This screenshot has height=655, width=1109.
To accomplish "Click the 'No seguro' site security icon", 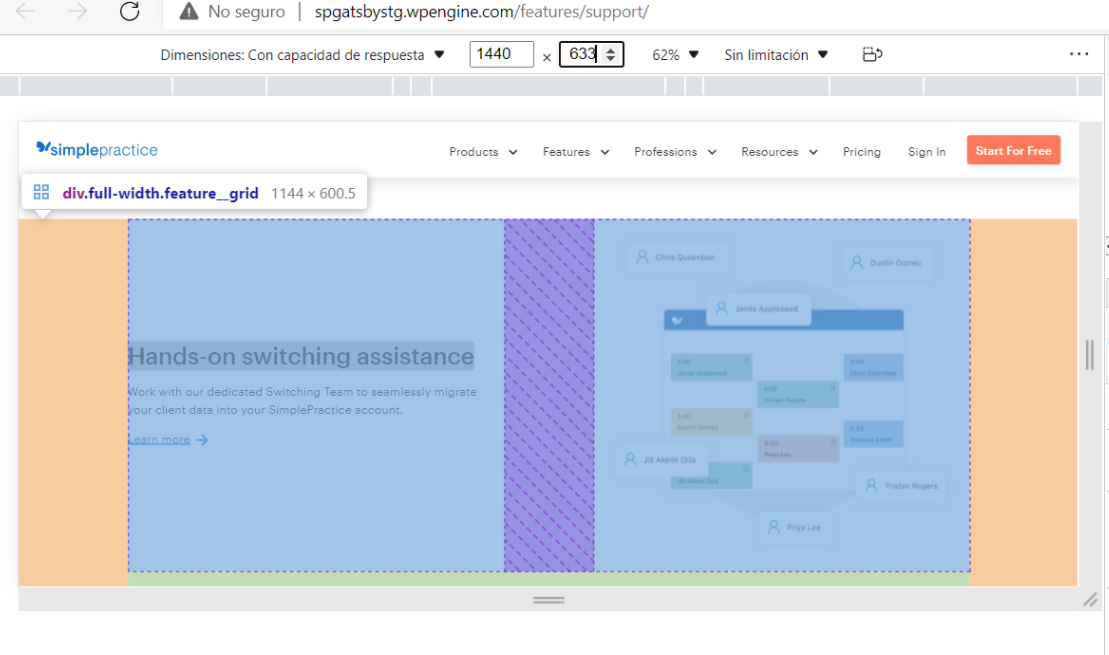I will [187, 13].
